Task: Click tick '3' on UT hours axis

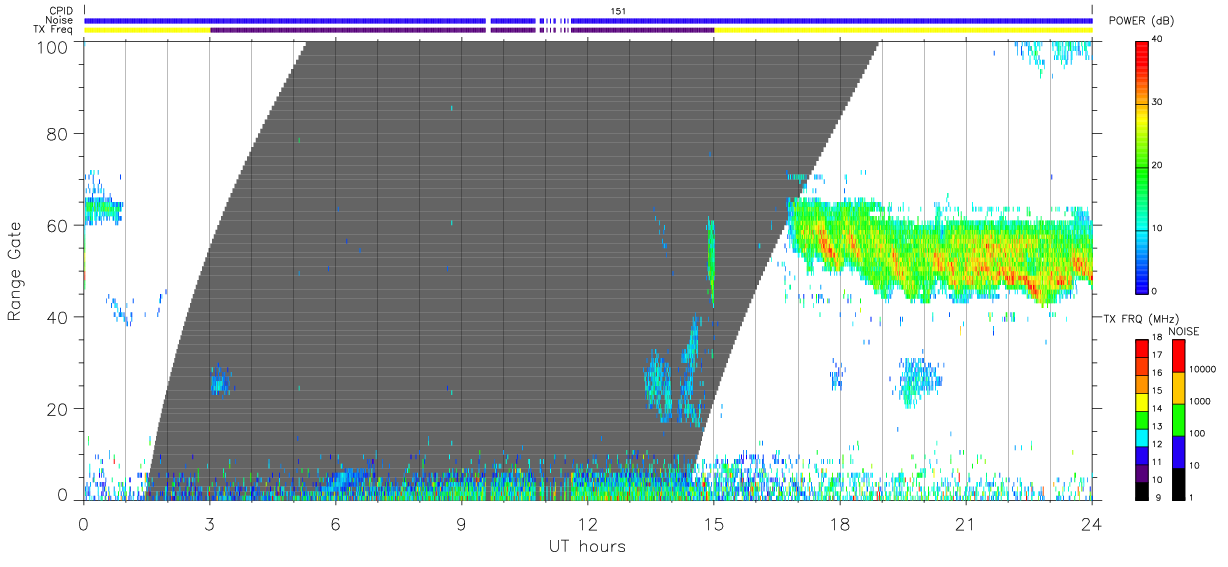Action: pos(209,523)
